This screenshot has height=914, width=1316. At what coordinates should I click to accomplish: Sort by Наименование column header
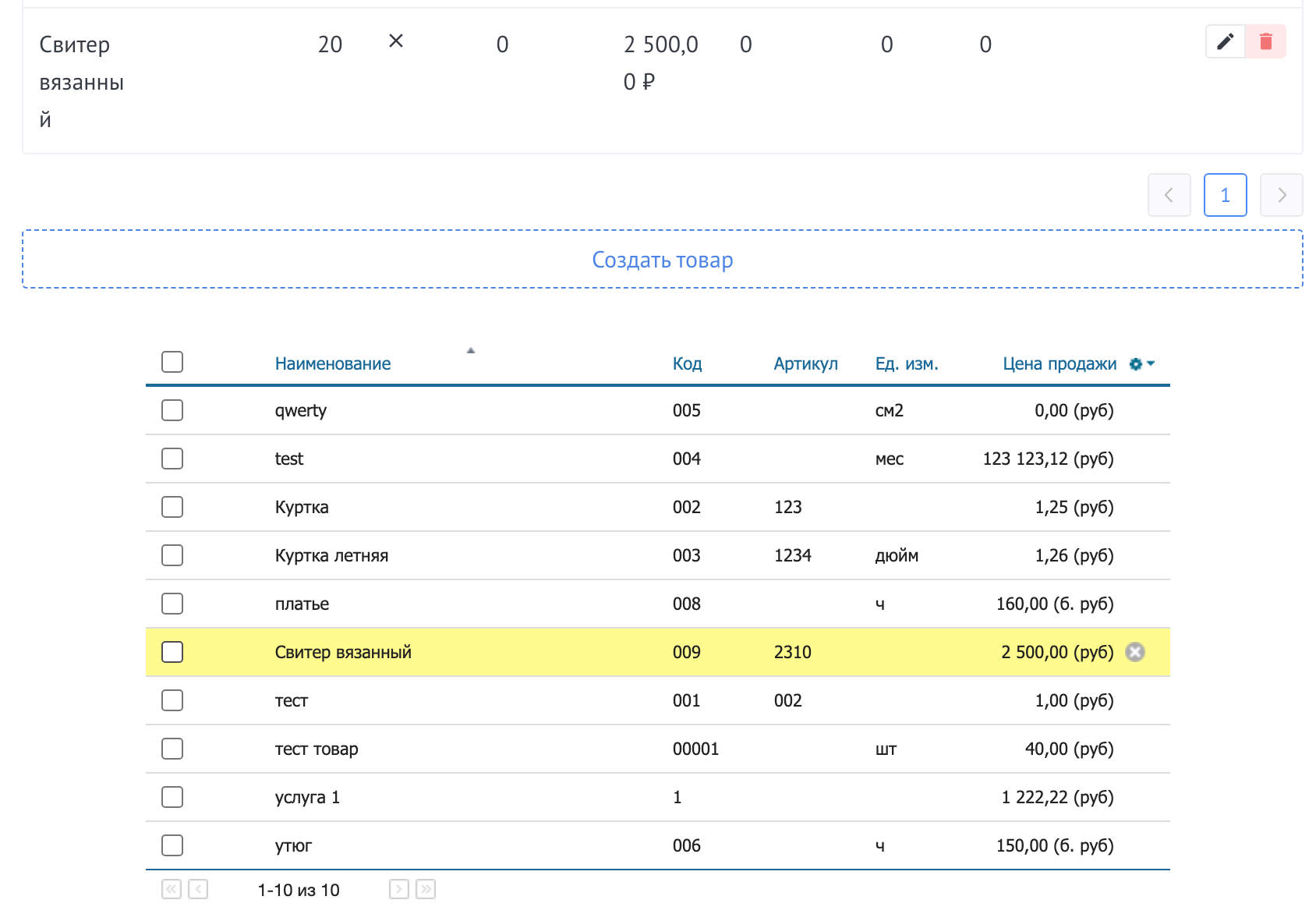point(333,363)
